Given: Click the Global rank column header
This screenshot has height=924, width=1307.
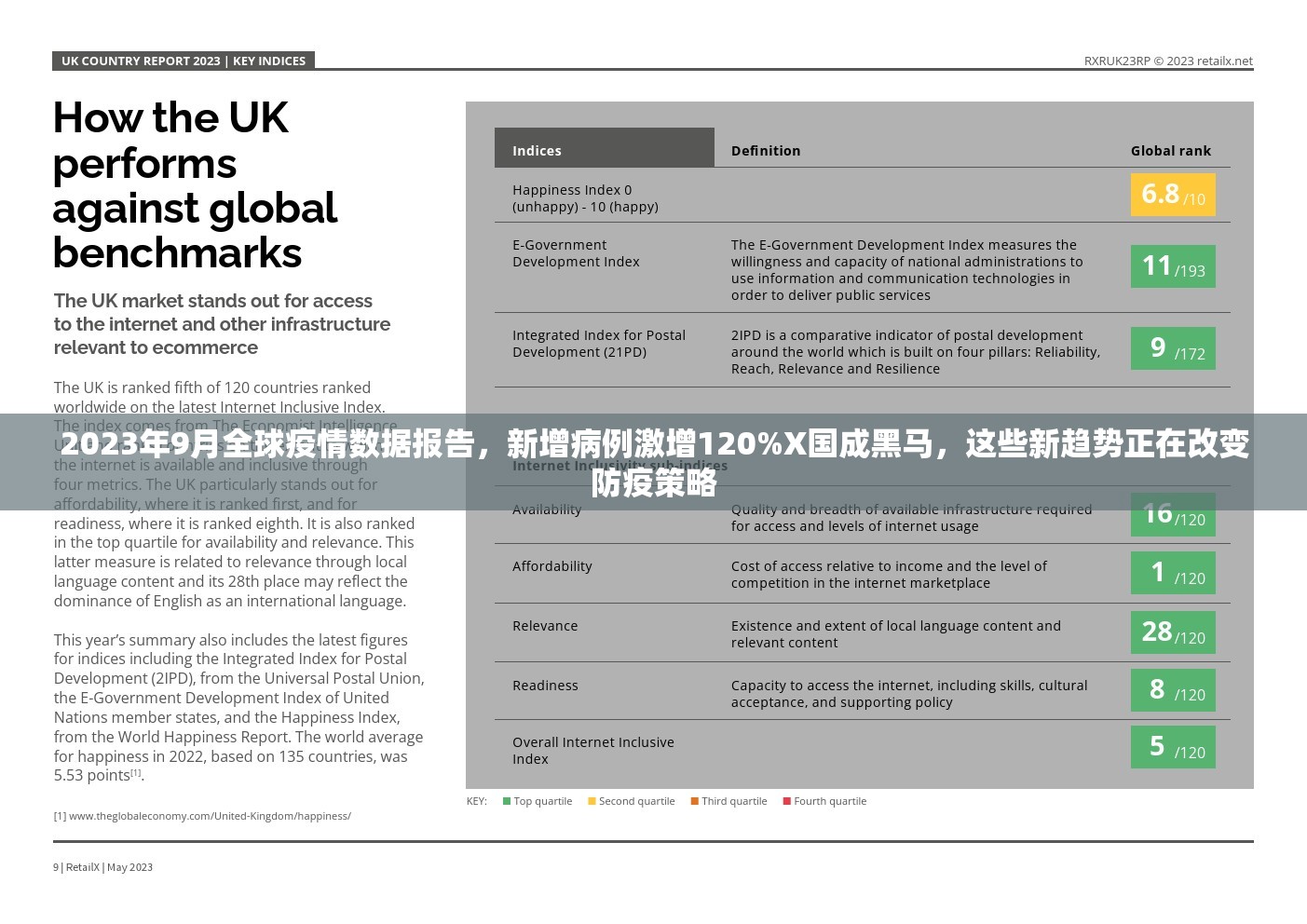Looking at the screenshot, I should (x=1170, y=151).
